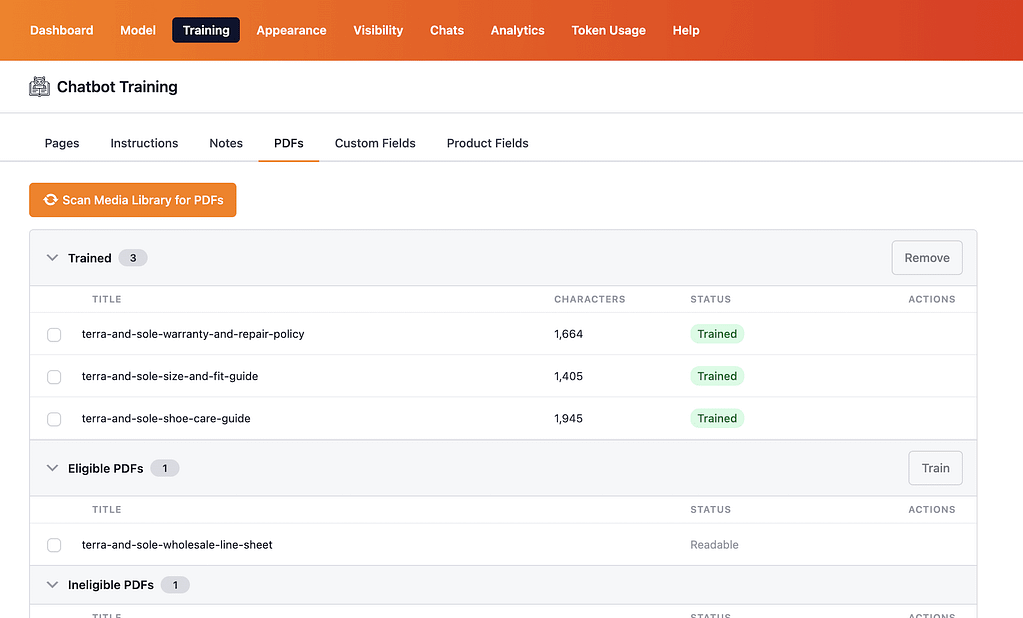Click the Chatbot Training robot icon
The height and width of the screenshot is (618, 1023).
tap(39, 87)
